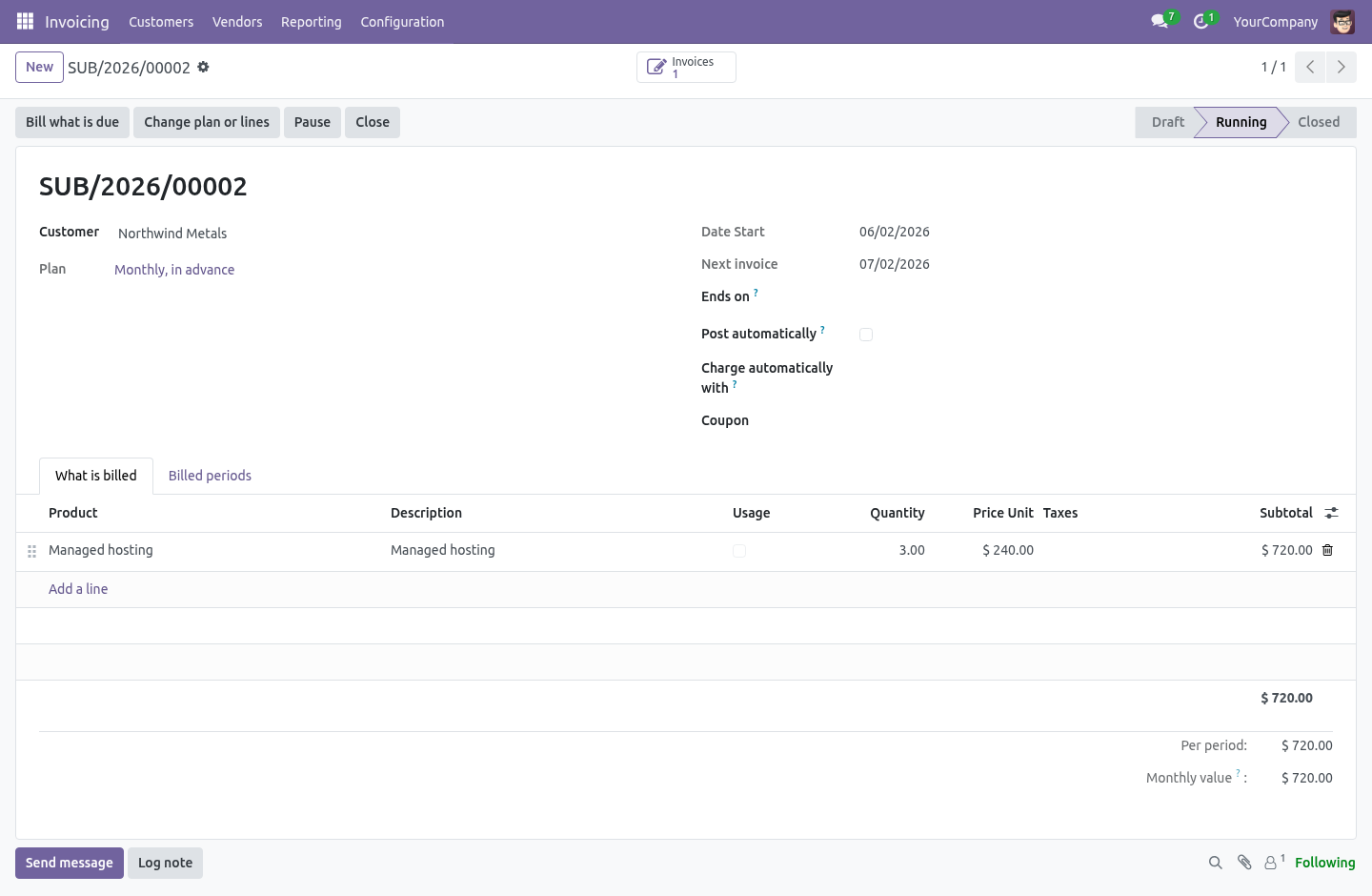
Task: Go to previous record arrow
Action: (1310, 67)
